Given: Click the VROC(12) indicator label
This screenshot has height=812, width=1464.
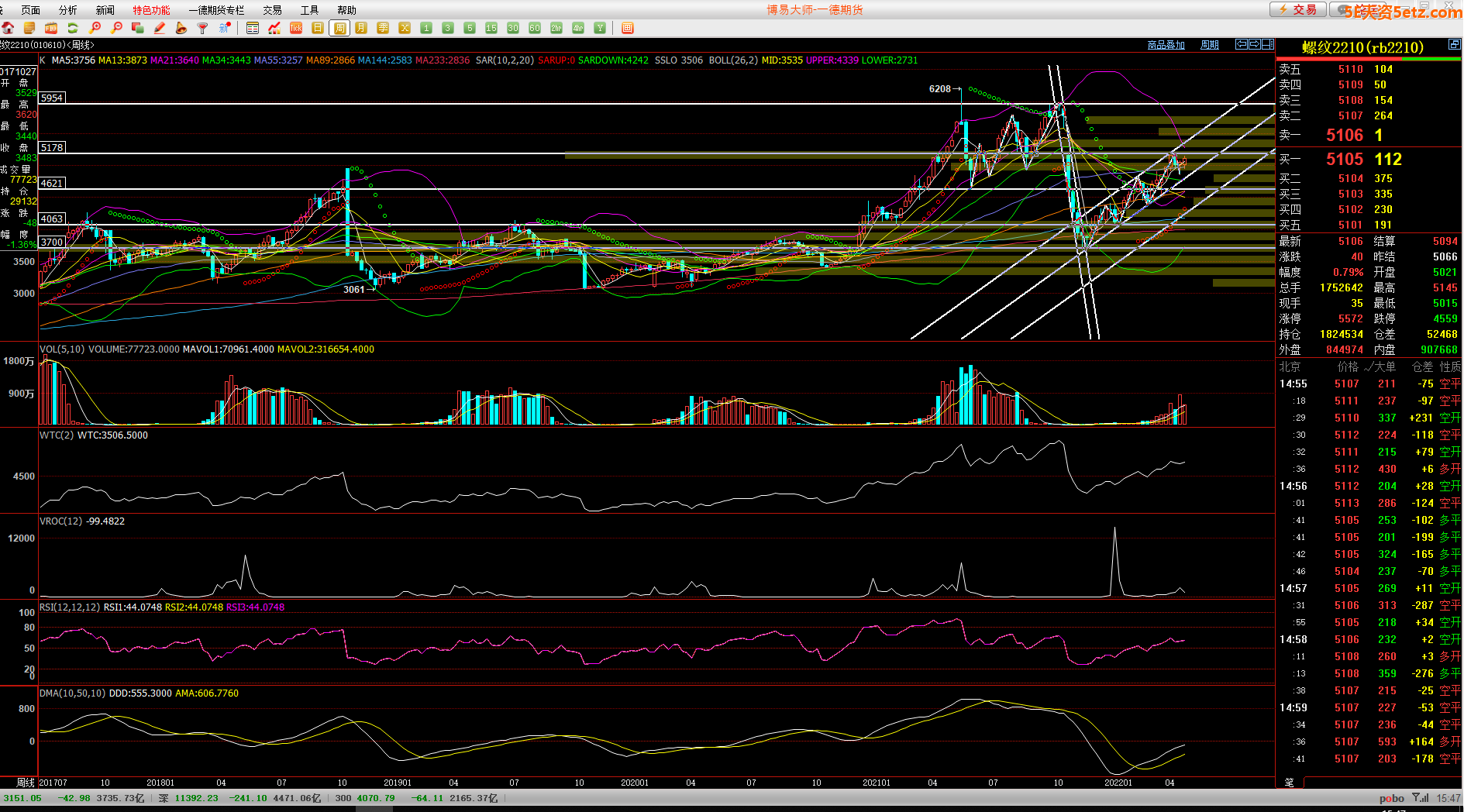Looking at the screenshot, I should click(60, 521).
